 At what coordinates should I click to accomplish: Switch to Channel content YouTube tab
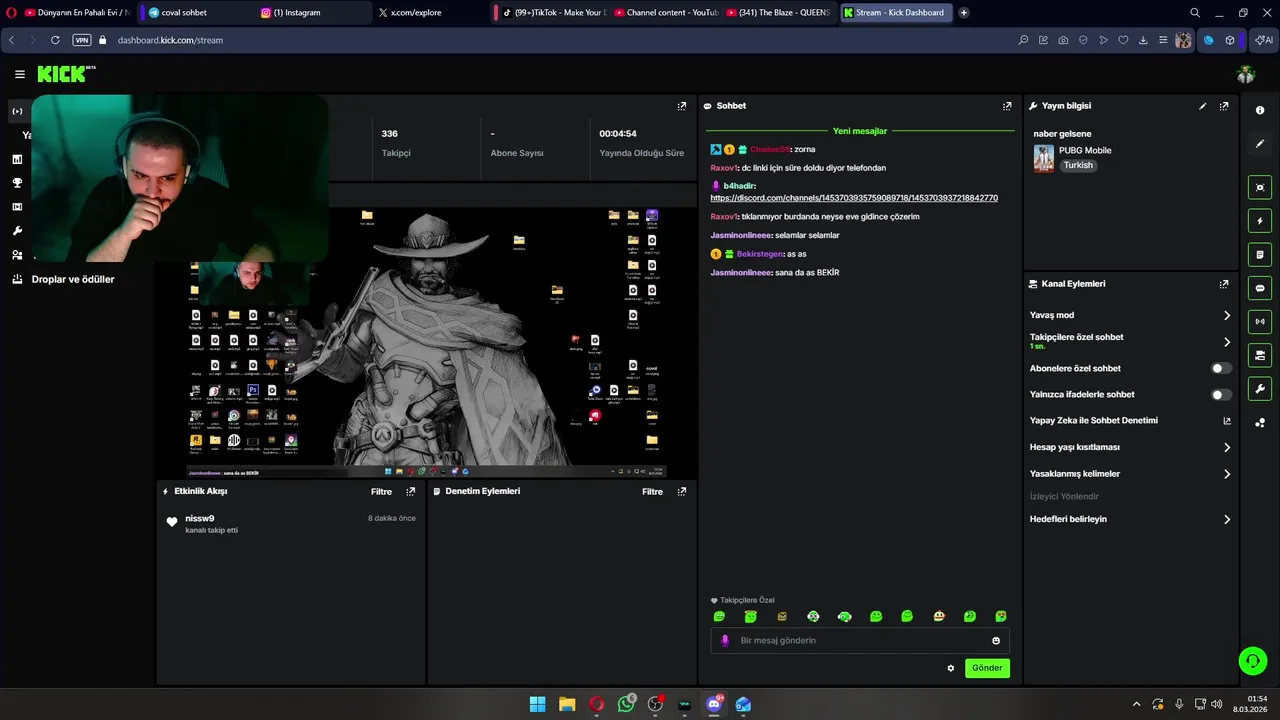pos(666,13)
